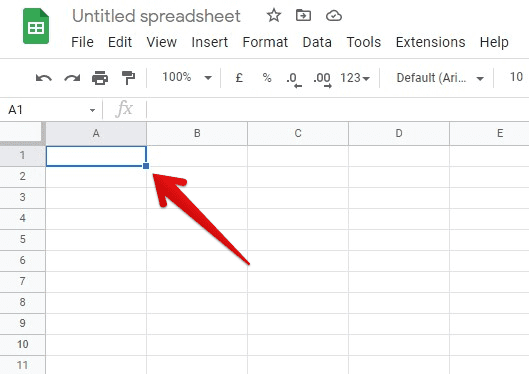This screenshot has height=374, width=529.
Task: Open the Tools menu
Action: 364,42
